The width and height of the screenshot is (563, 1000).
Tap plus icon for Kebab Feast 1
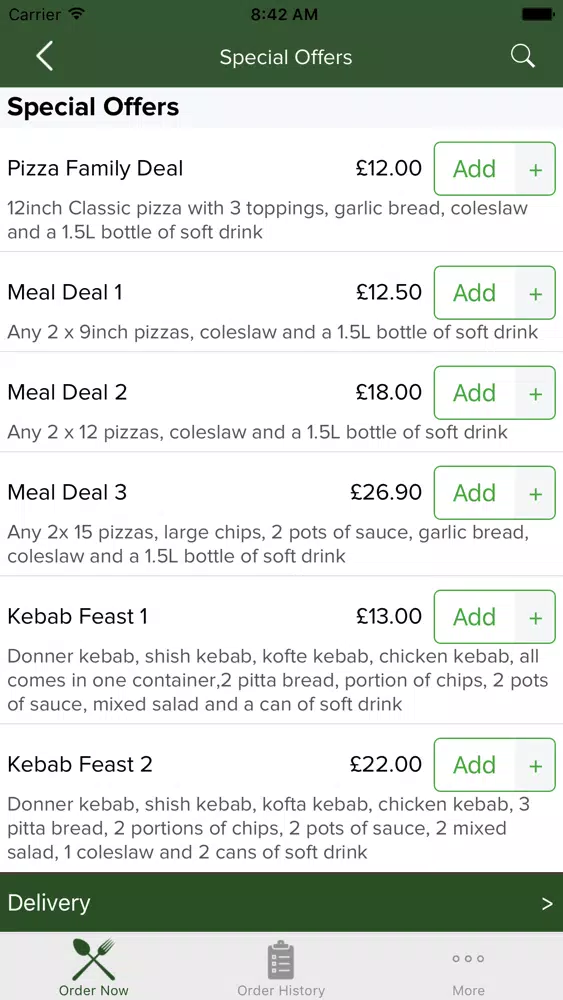[x=536, y=617]
